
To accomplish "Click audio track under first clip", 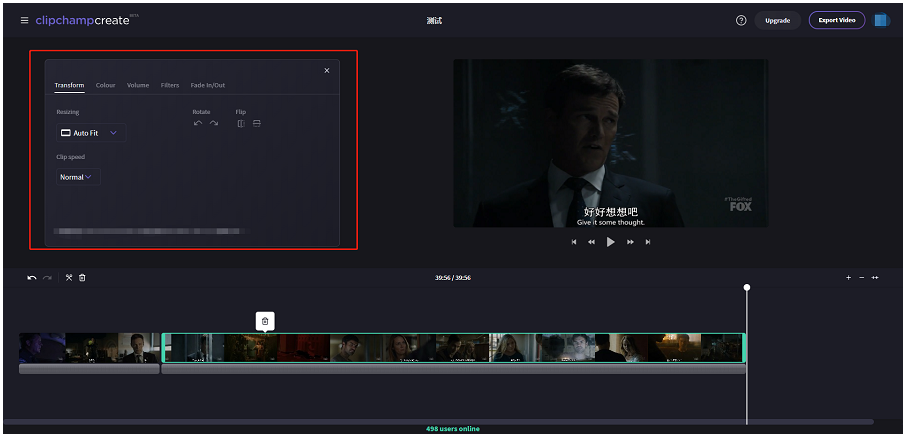I will click(x=89, y=369).
